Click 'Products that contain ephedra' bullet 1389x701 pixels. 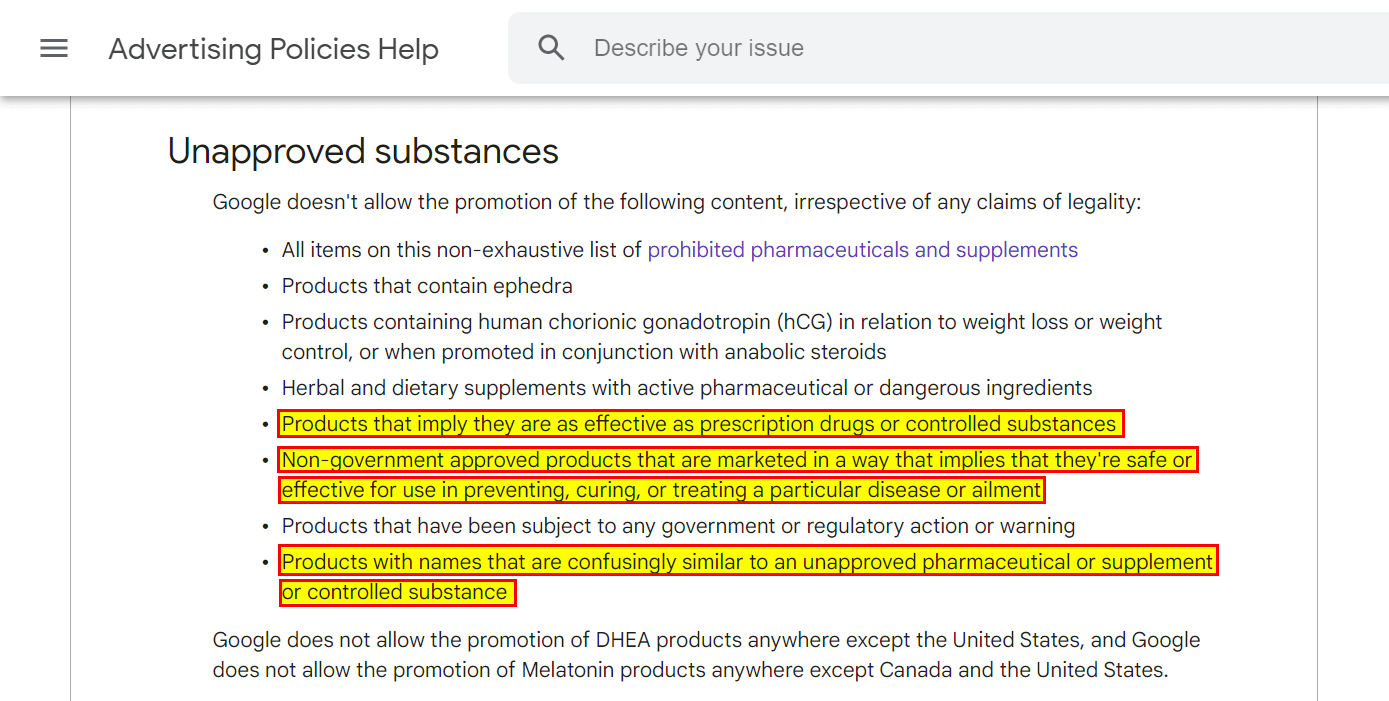click(427, 286)
